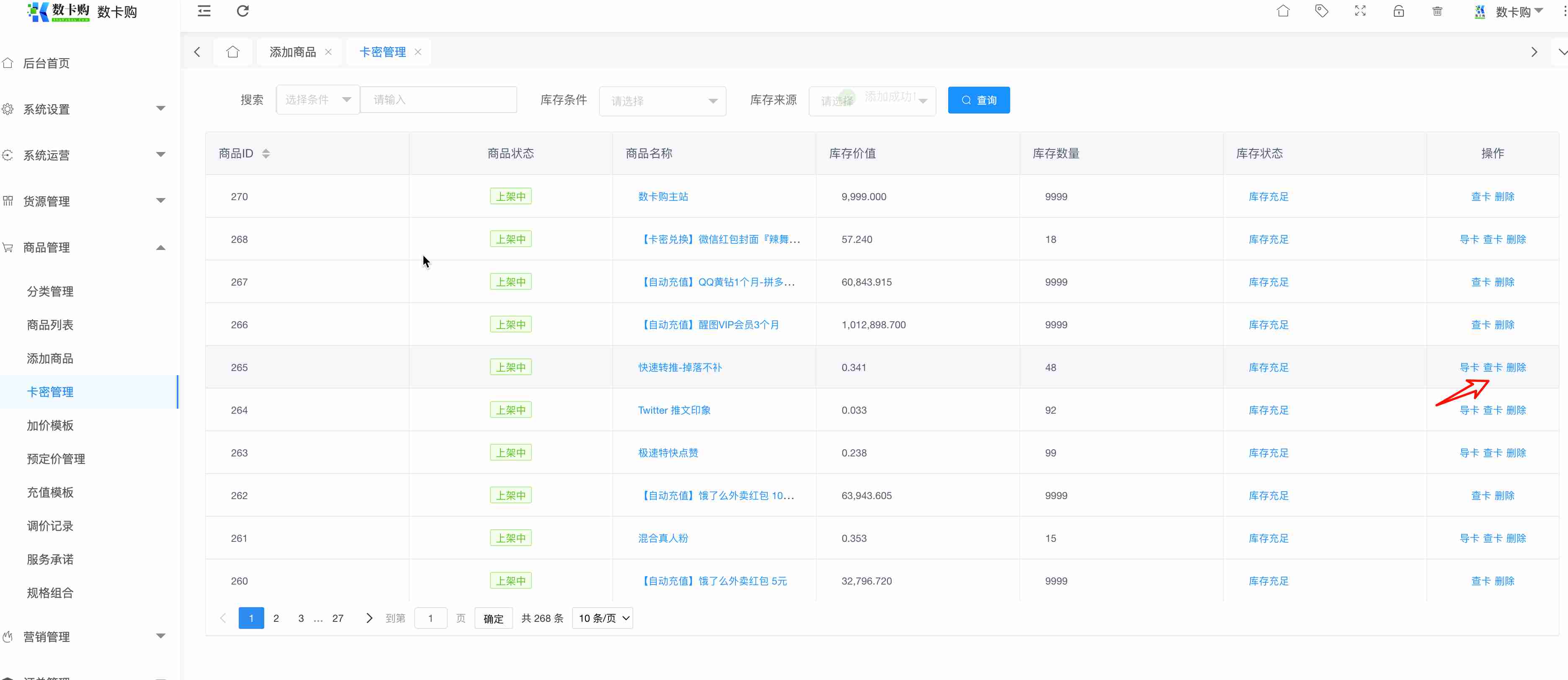
Task: Open 商品列表 in the sidebar
Action: [50, 325]
